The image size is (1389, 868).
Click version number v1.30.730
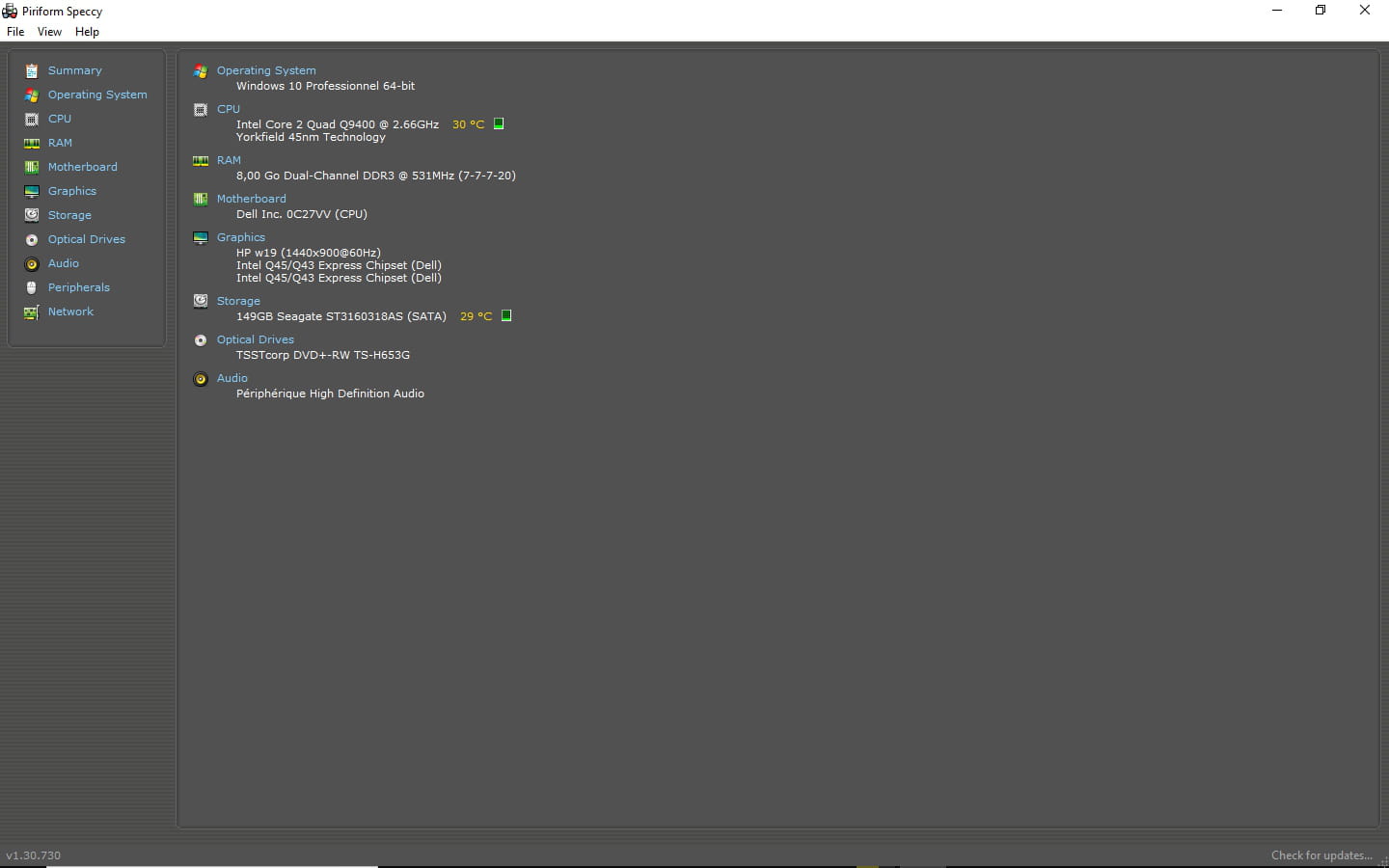point(34,855)
